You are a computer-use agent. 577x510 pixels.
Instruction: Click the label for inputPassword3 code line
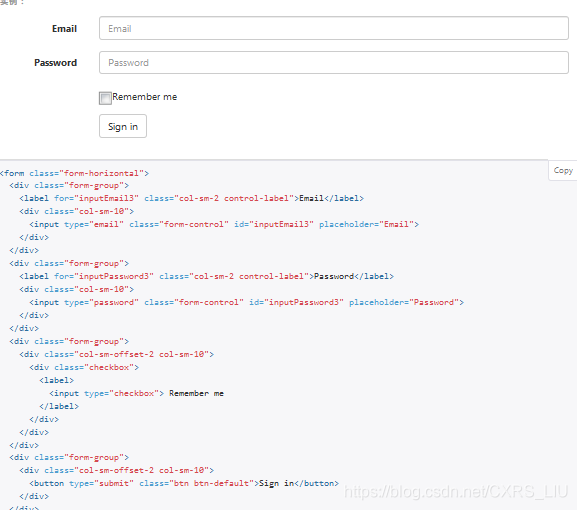click(x=206, y=276)
